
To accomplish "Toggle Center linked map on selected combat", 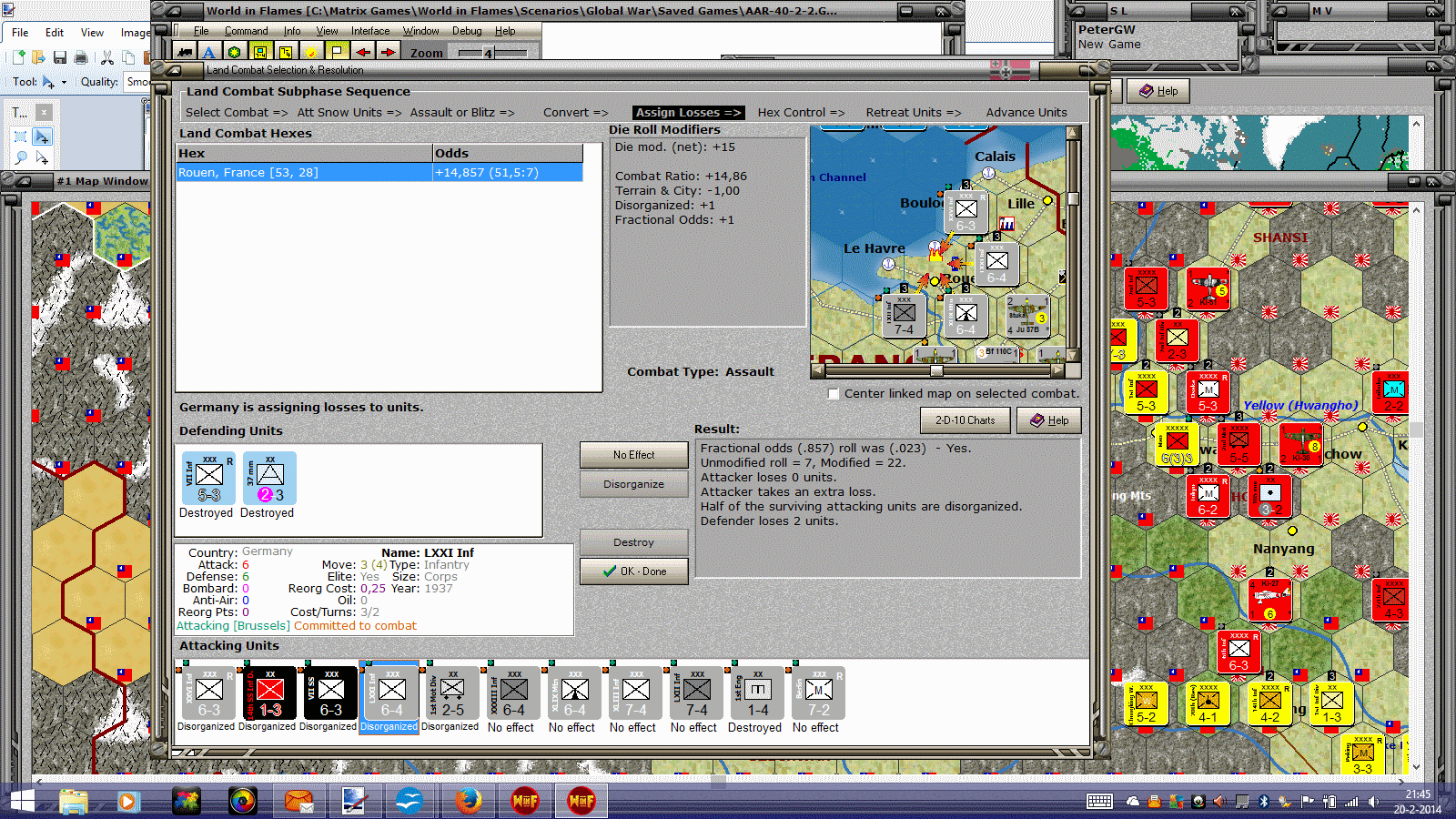I will (x=834, y=394).
